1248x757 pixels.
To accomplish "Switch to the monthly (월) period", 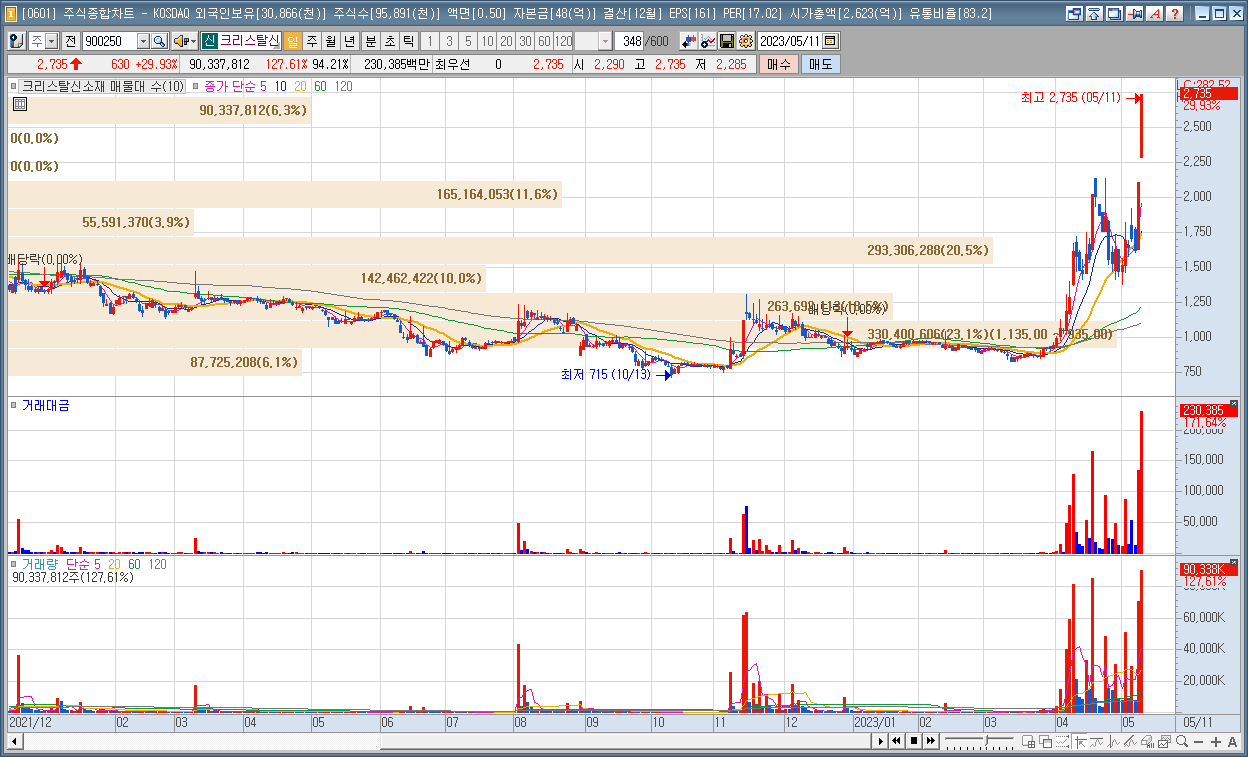I will click(x=330, y=41).
